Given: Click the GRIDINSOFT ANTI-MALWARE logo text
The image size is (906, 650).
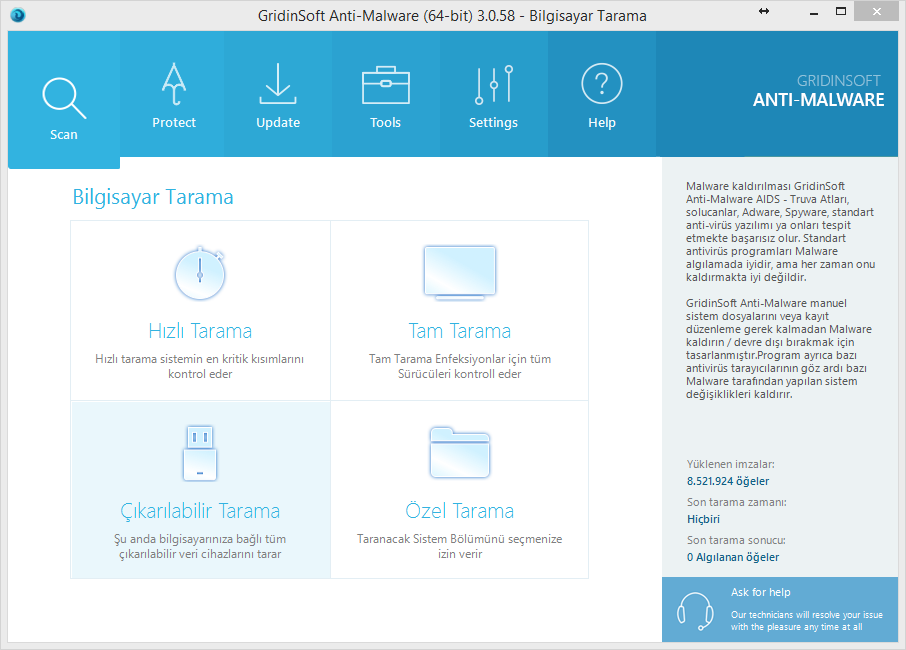Looking at the screenshot, I should tap(818, 91).
